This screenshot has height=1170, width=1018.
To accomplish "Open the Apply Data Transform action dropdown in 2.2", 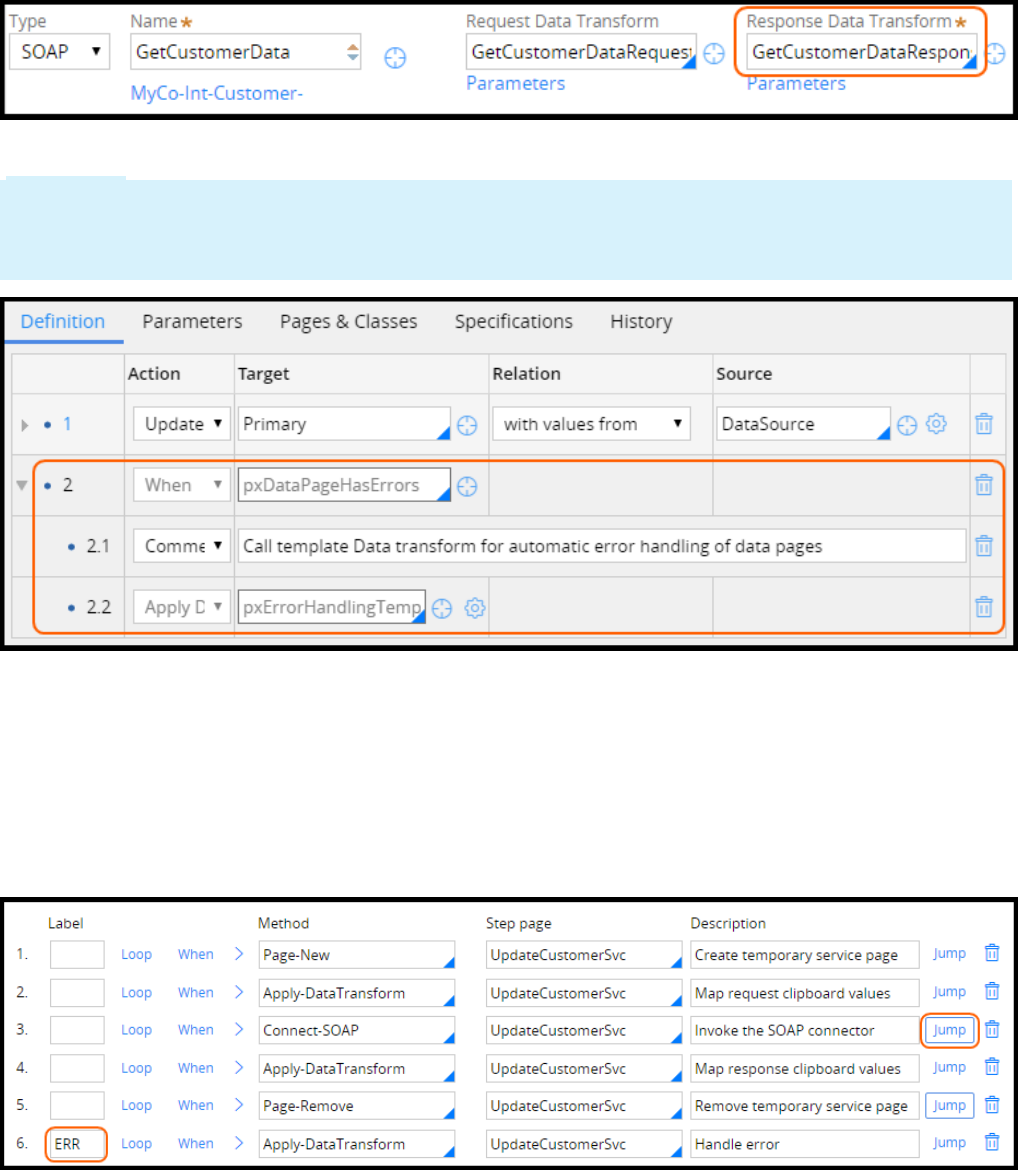I will pos(181,607).
